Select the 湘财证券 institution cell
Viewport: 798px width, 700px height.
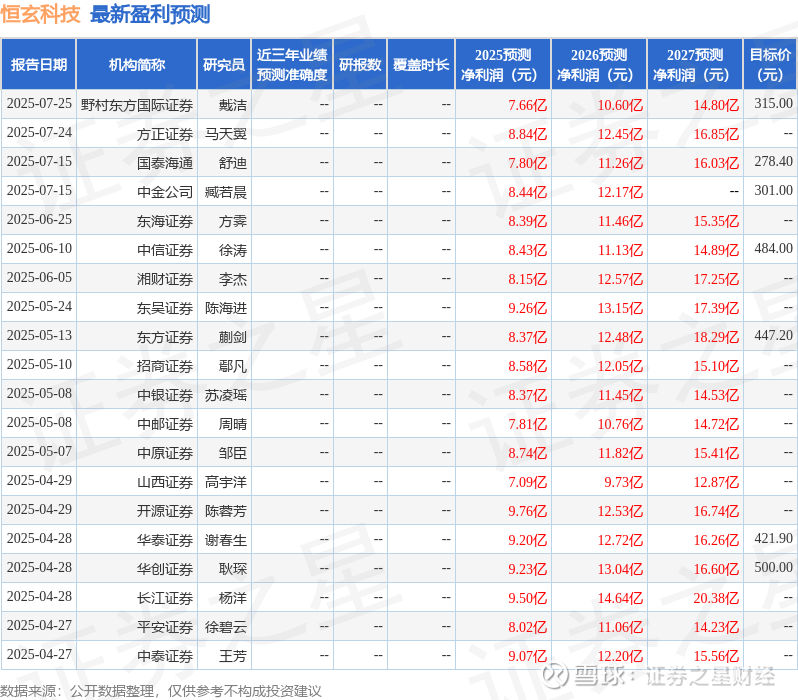pos(136,279)
